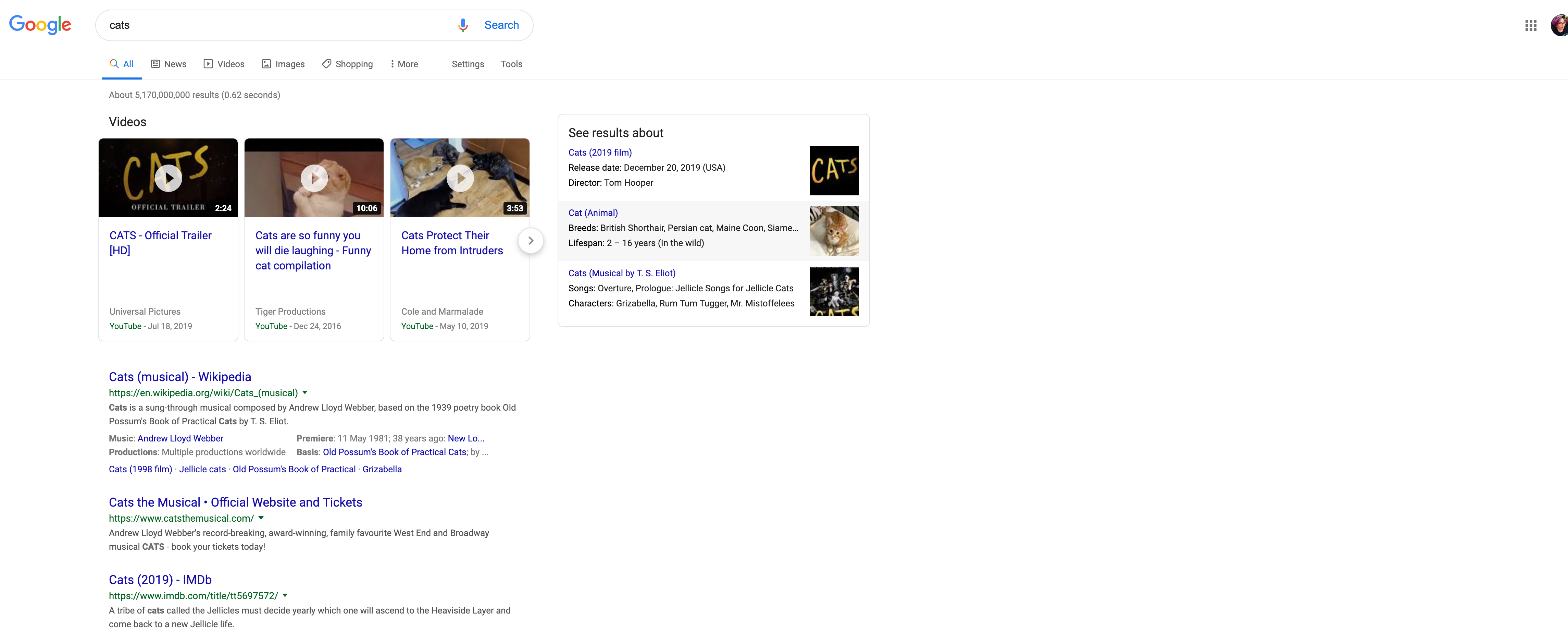The image size is (1568, 643).
Task: Click the blue Search button
Action: tap(501, 25)
